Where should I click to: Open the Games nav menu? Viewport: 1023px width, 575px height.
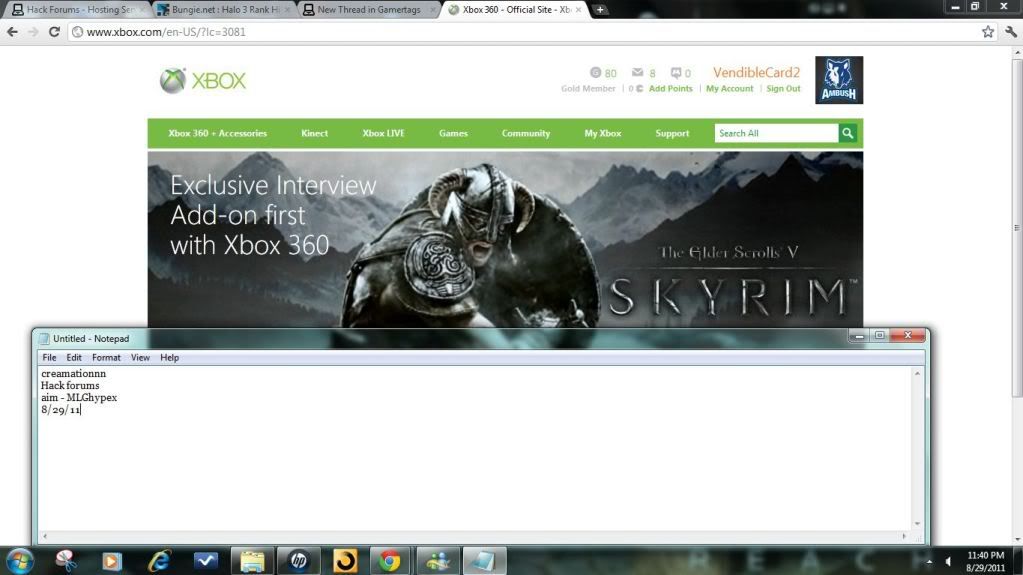tap(453, 133)
